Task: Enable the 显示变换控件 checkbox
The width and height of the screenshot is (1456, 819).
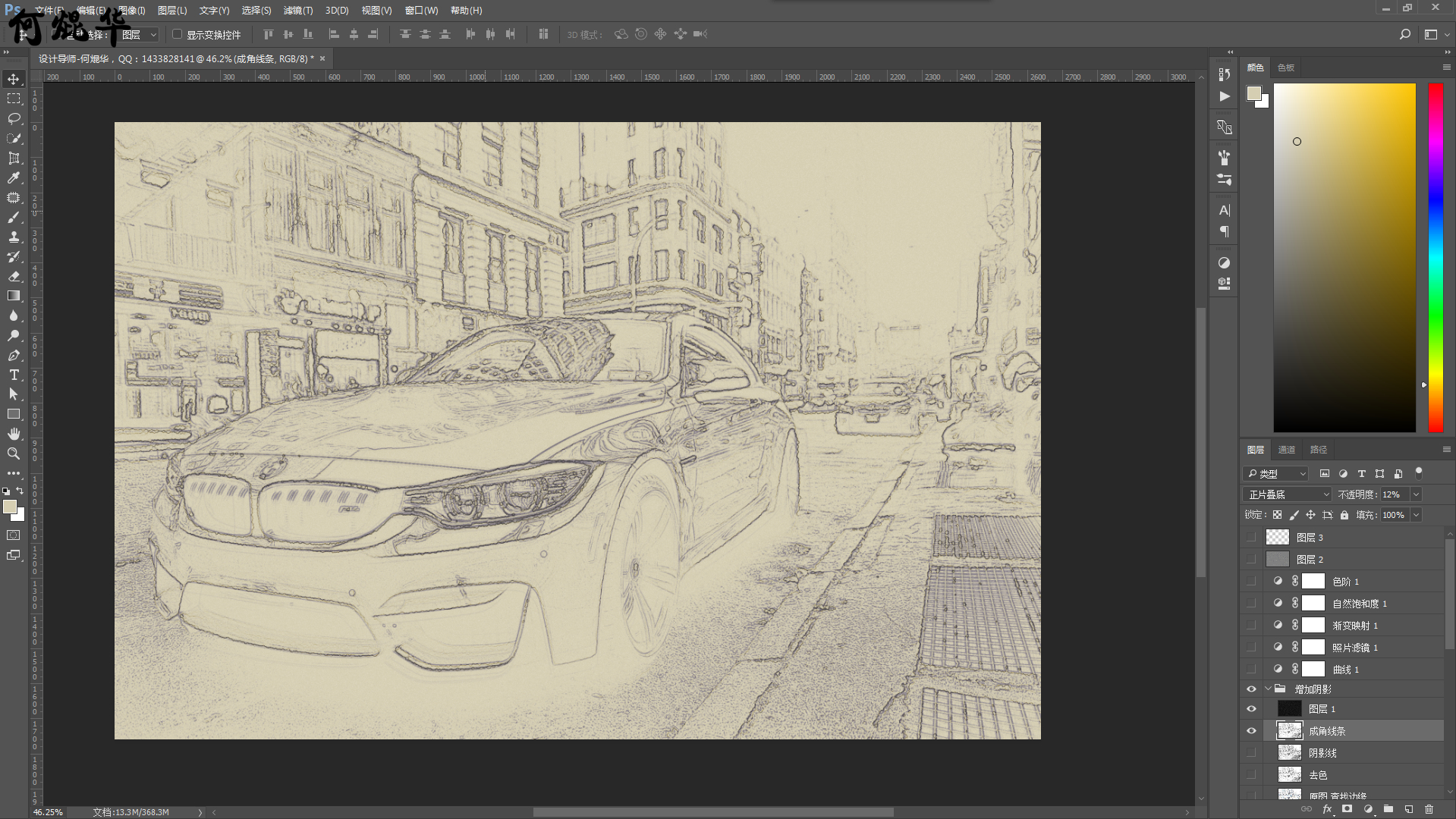Action: (178, 34)
